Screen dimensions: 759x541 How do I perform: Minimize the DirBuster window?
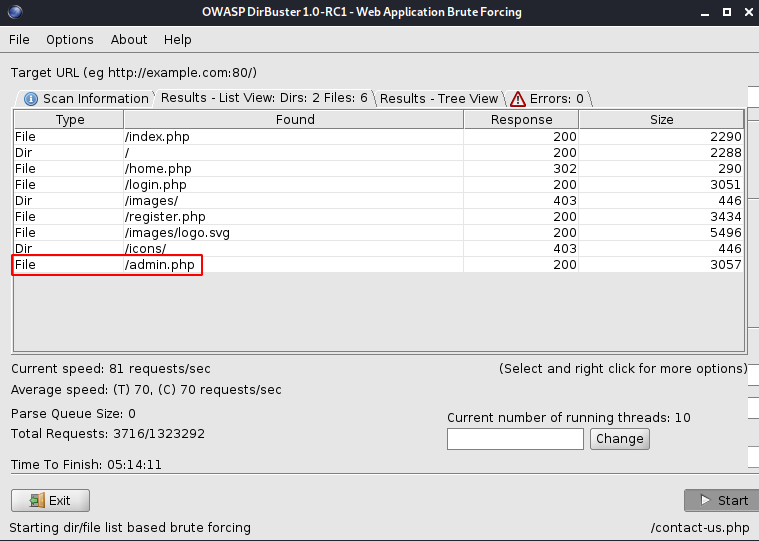click(705, 13)
